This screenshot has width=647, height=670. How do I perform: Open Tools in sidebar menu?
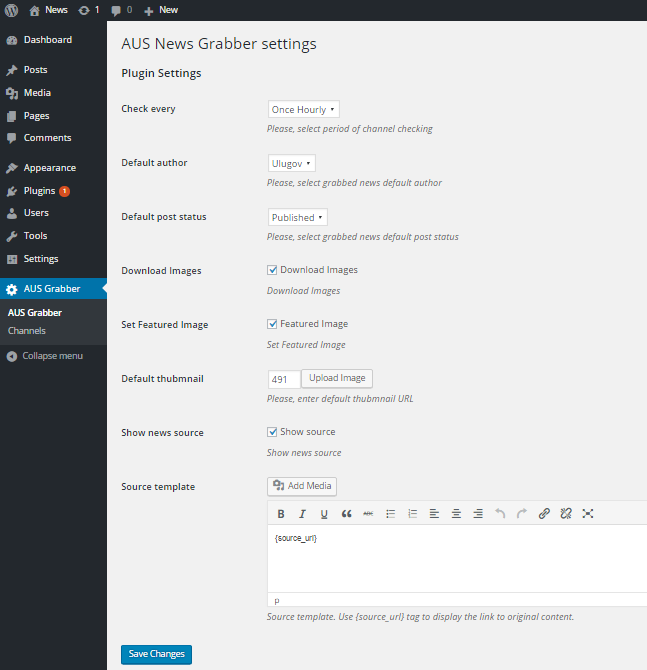[53, 236]
